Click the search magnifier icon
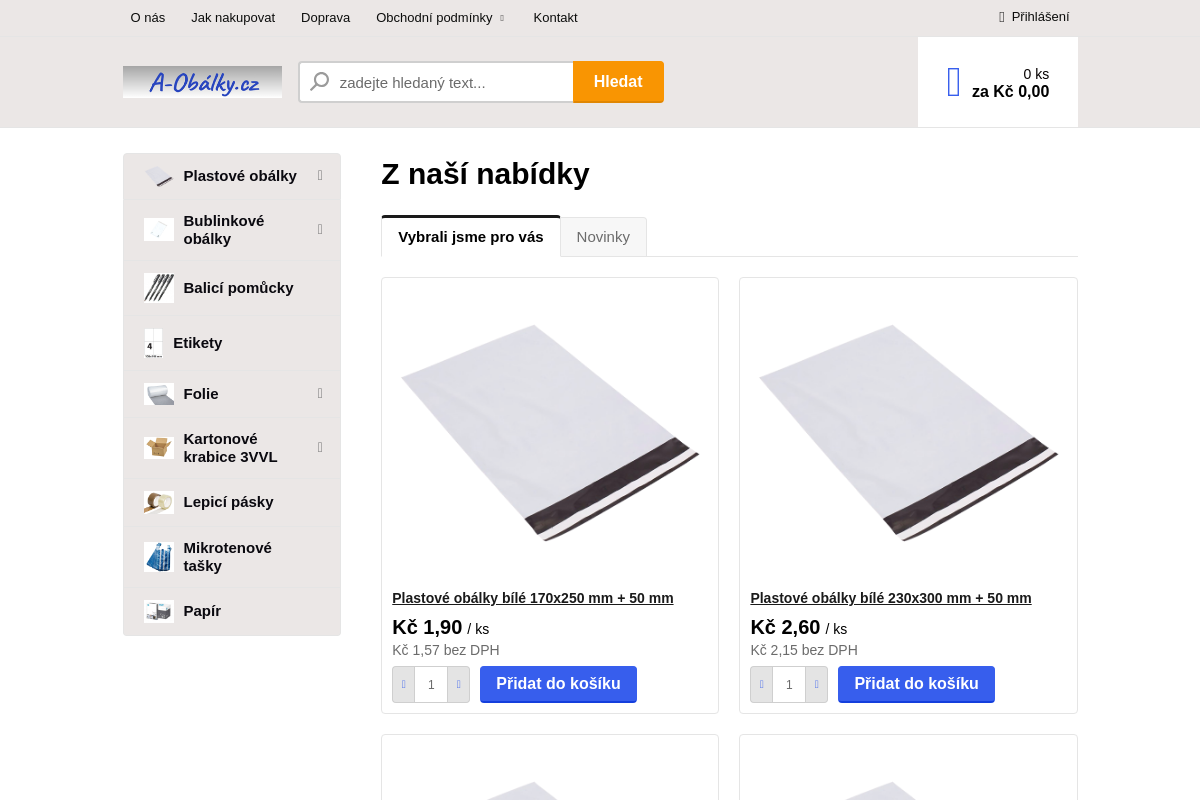The image size is (1200, 800). click(319, 81)
